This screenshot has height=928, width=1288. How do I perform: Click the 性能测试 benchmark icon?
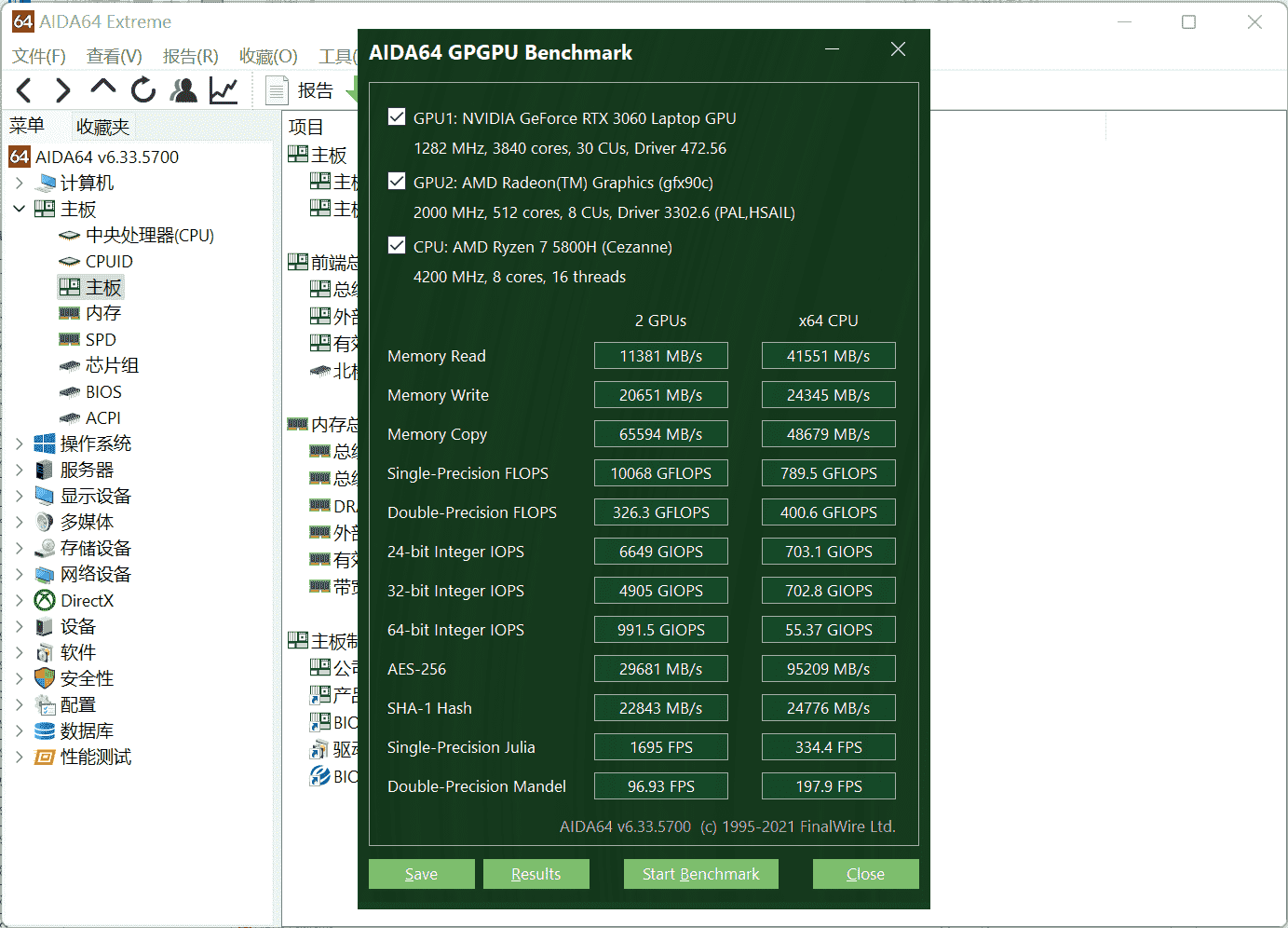(45, 757)
